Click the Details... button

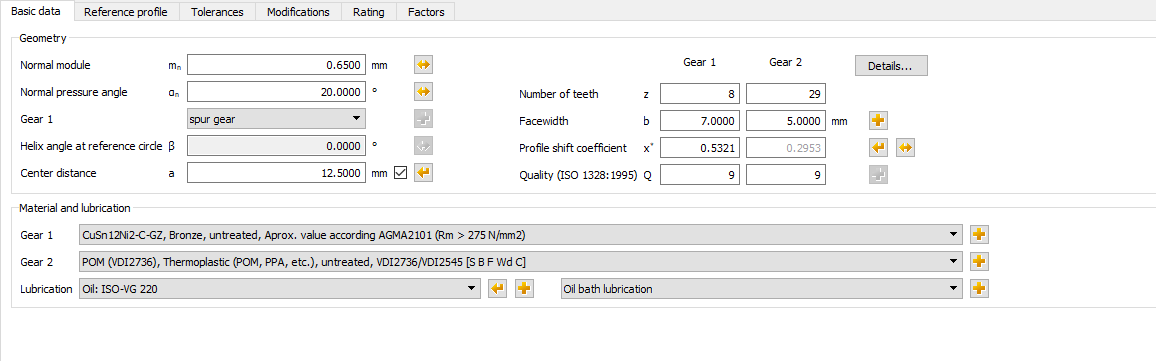coord(891,66)
